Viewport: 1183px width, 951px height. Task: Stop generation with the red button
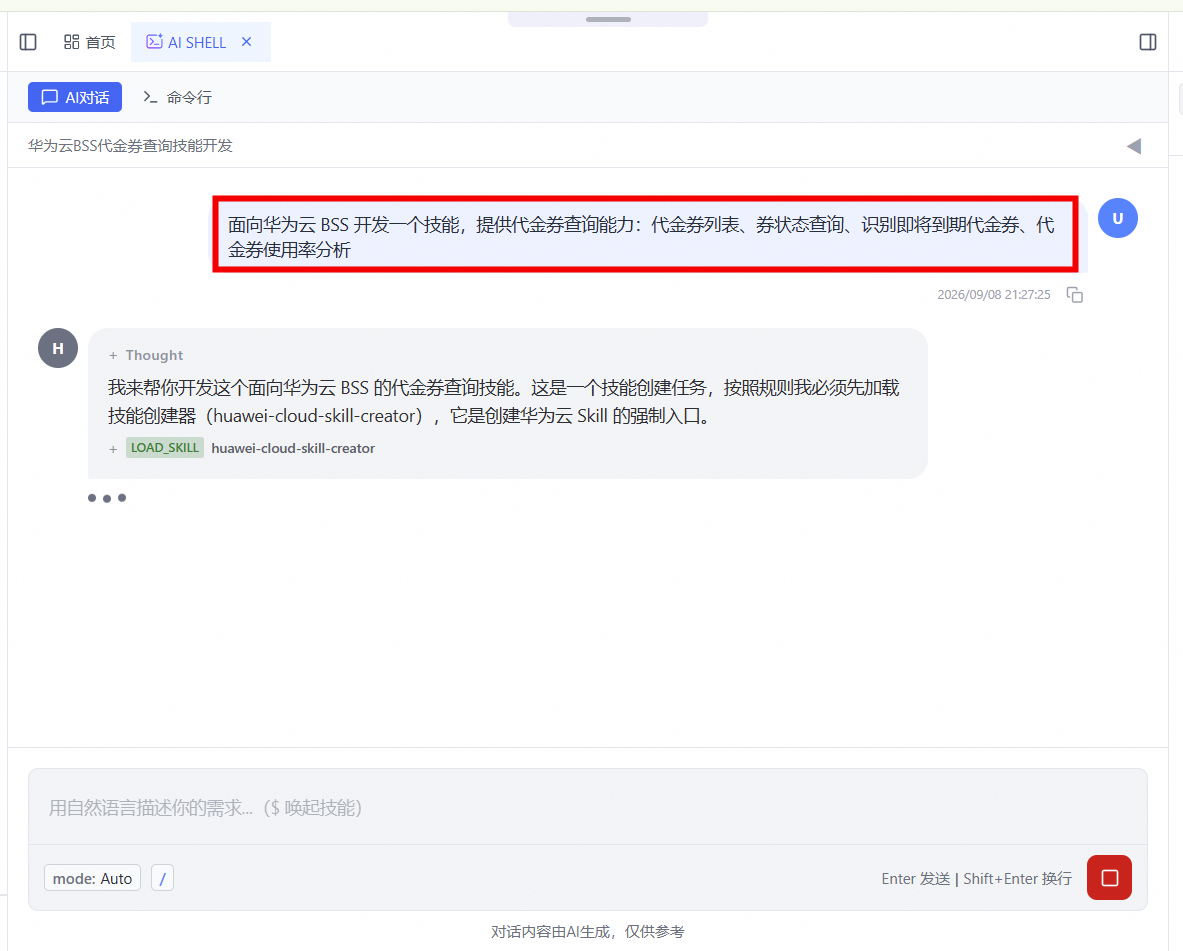click(1109, 878)
